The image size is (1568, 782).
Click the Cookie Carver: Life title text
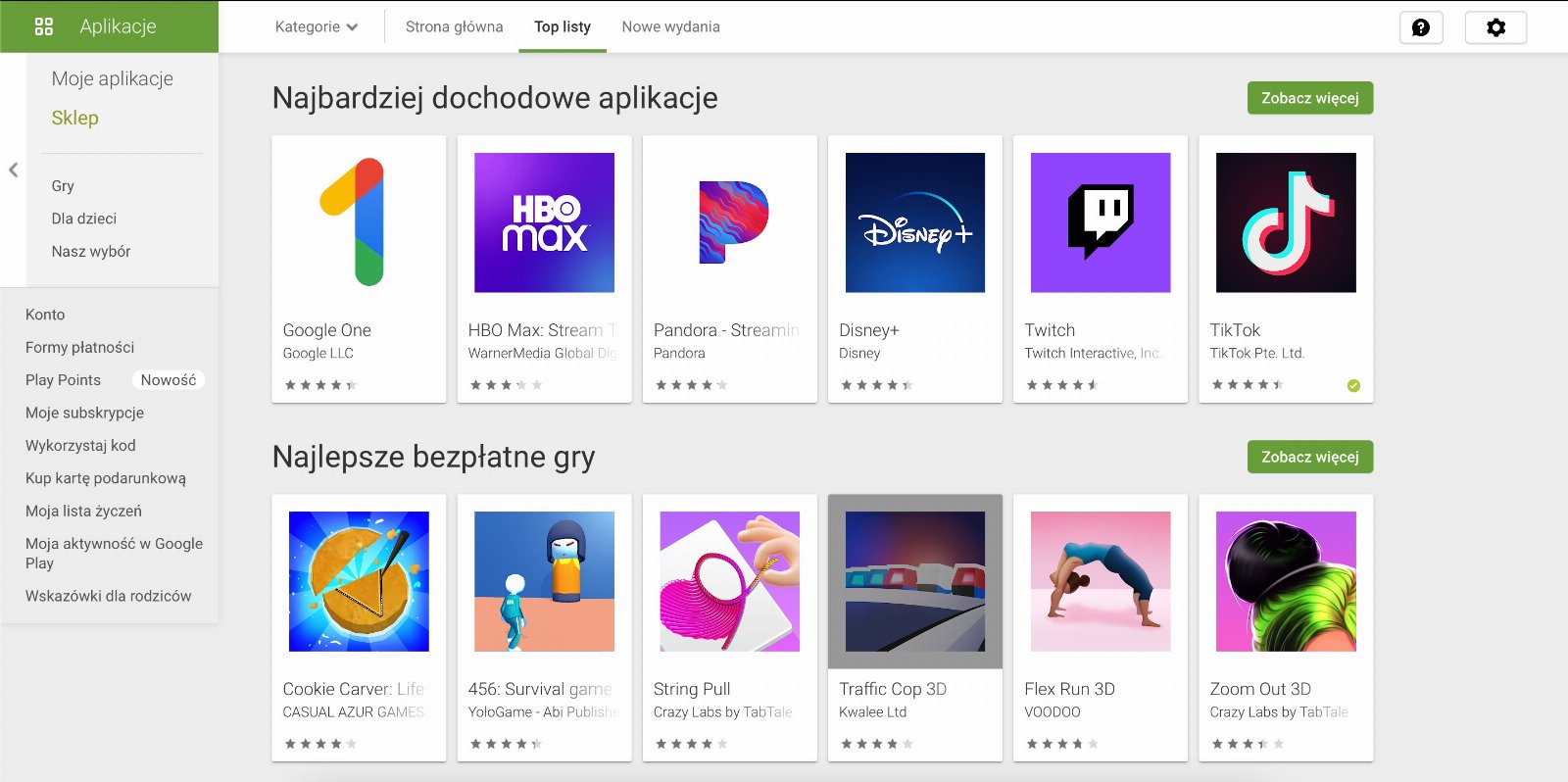coord(353,689)
